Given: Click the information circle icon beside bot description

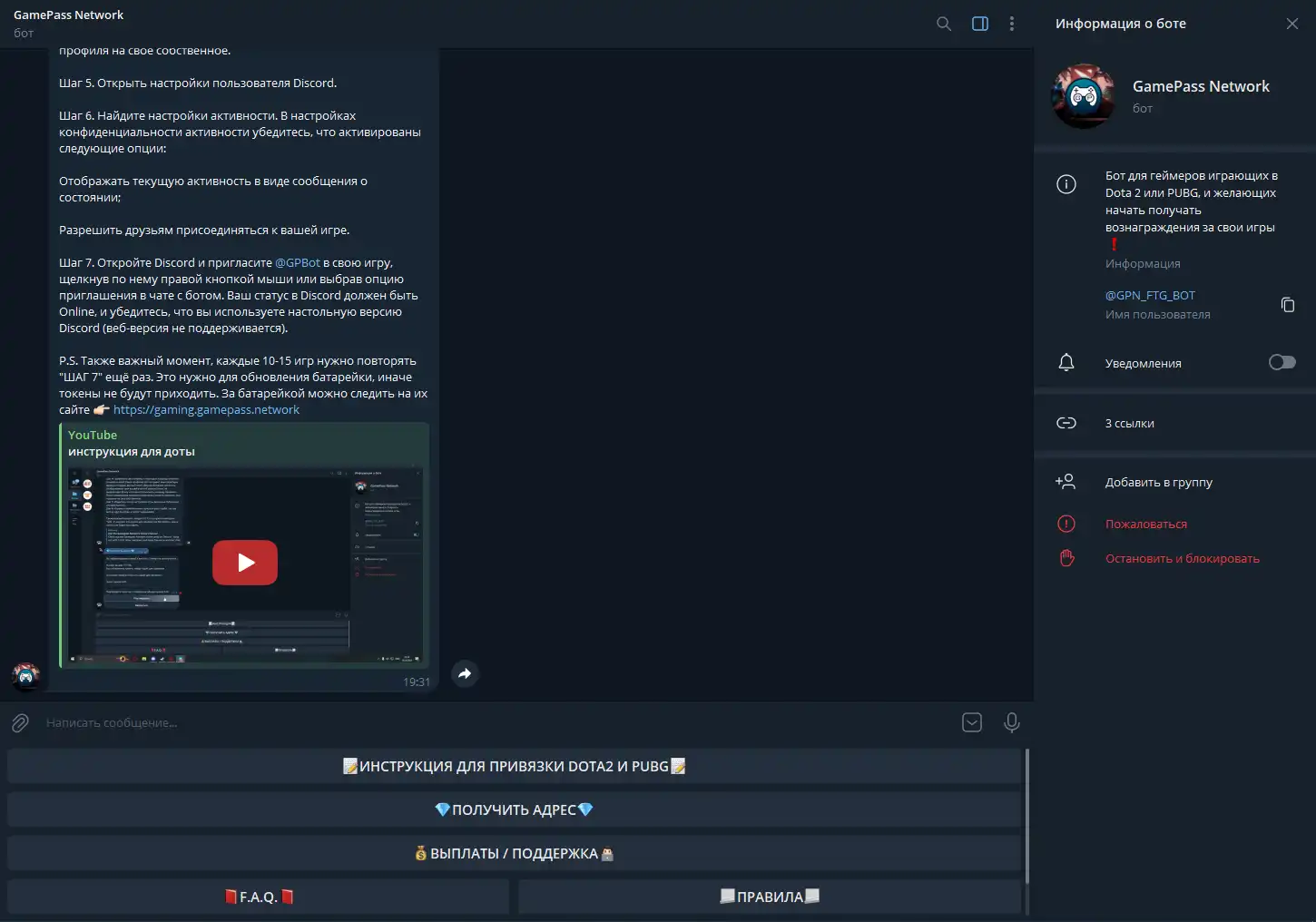Looking at the screenshot, I should coord(1066,184).
